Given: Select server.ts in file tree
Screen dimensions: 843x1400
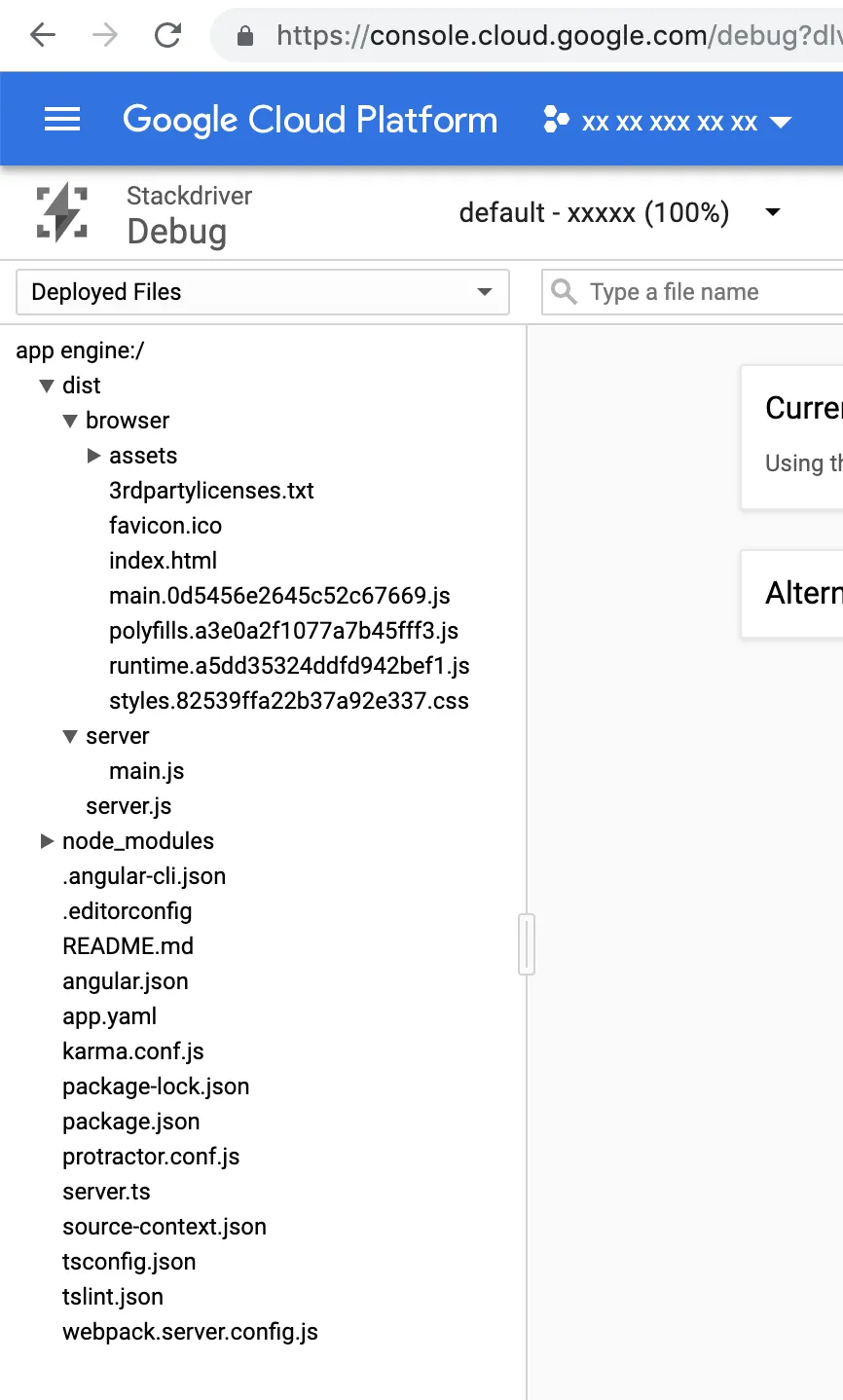Looking at the screenshot, I should [x=106, y=1192].
